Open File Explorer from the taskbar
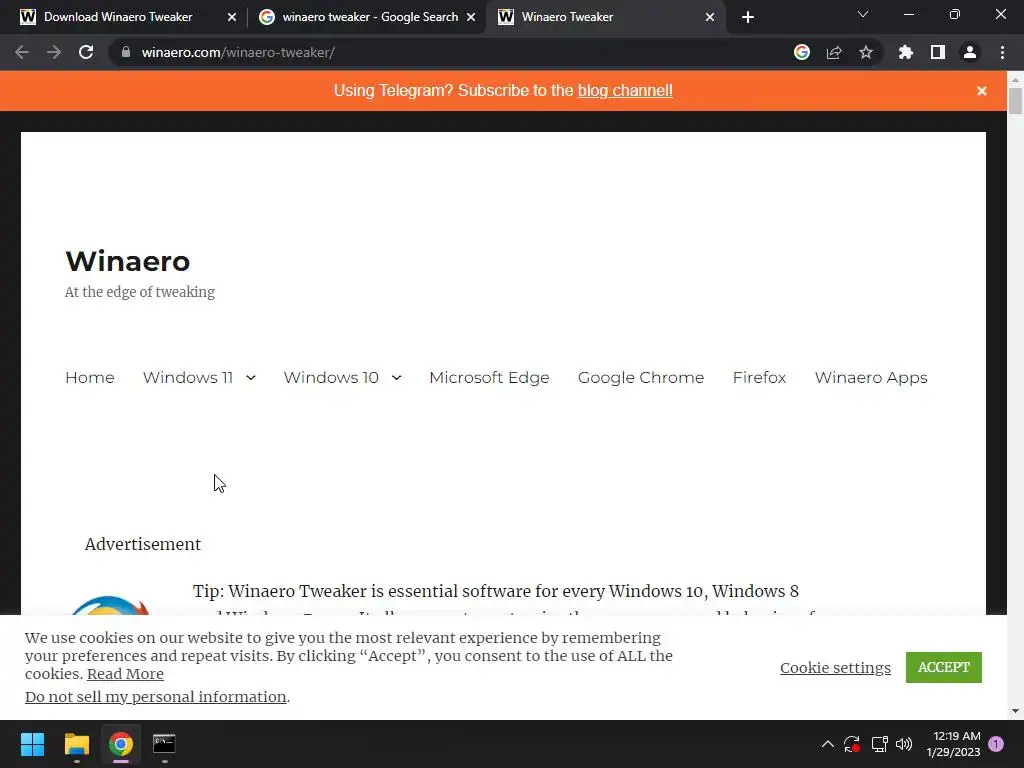This screenshot has width=1024, height=768. 76,744
